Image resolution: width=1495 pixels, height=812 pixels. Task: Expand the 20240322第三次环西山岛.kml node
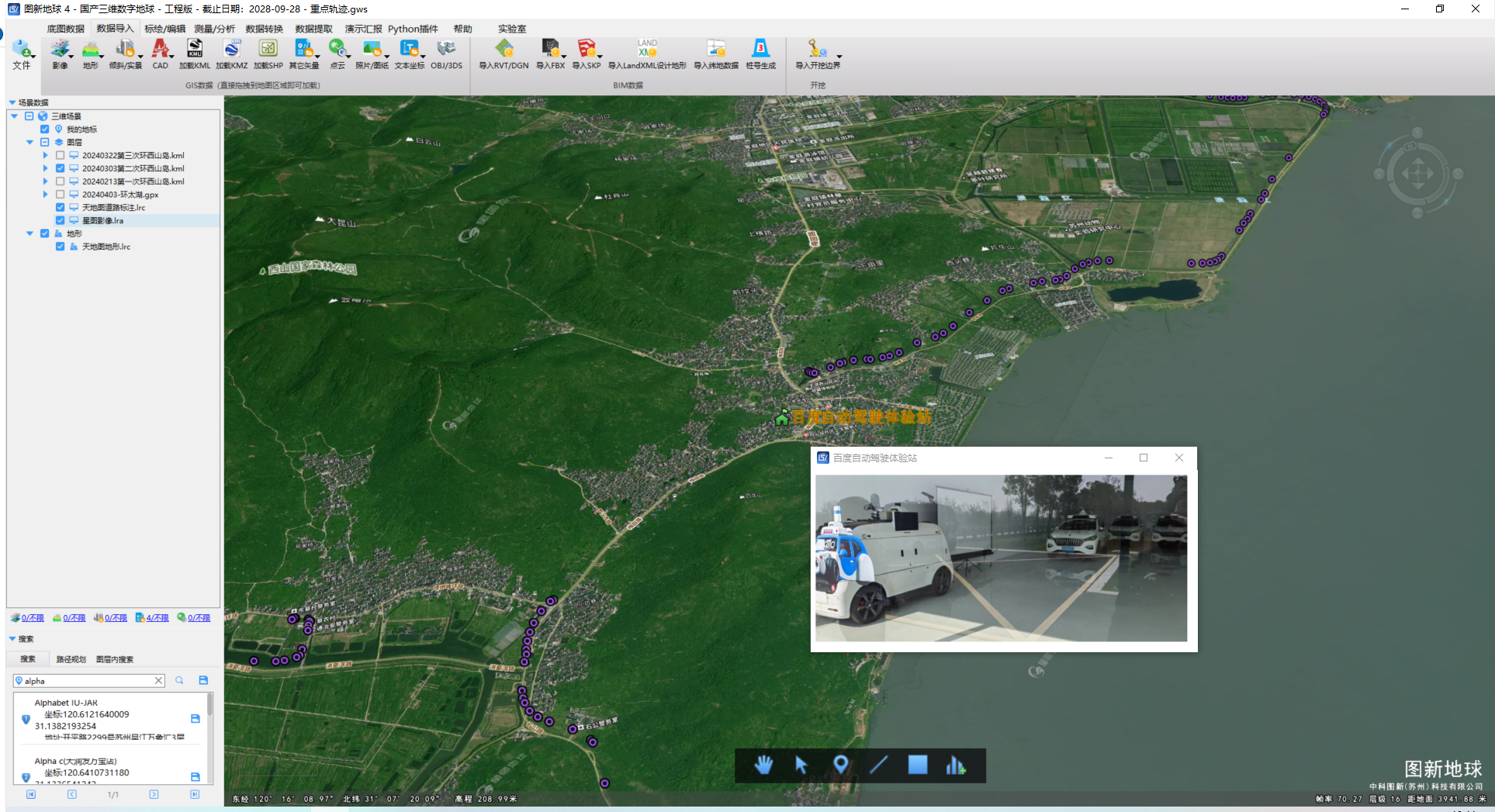point(45,155)
